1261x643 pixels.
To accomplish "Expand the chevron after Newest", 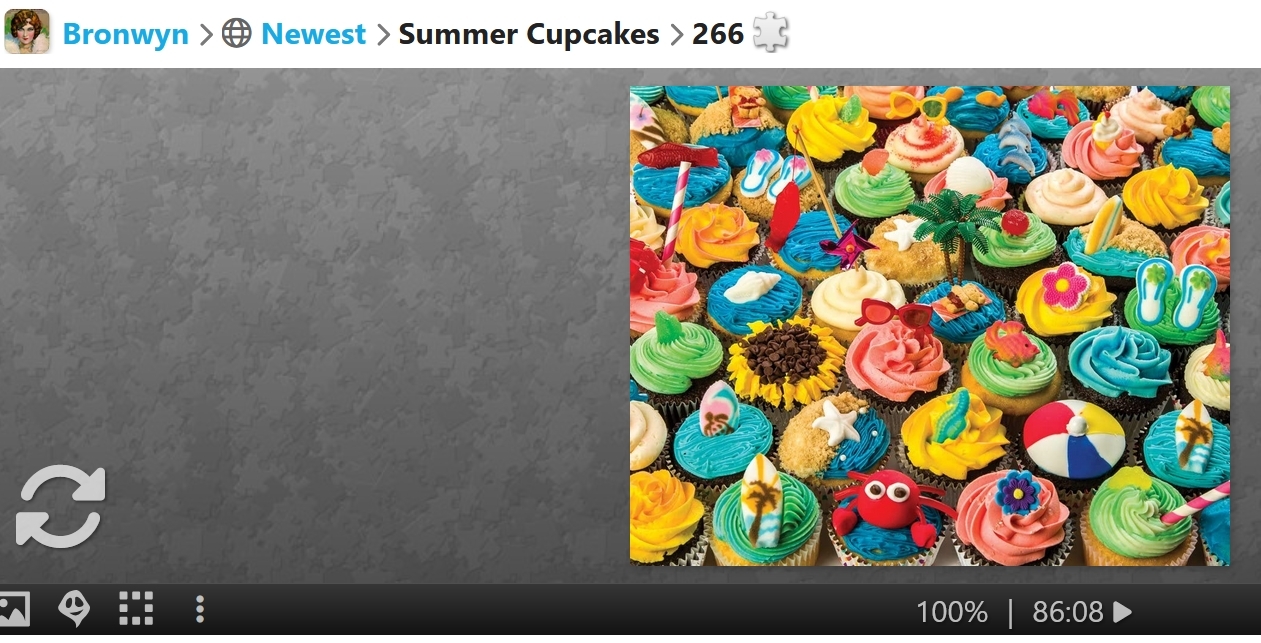I will point(383,34).
